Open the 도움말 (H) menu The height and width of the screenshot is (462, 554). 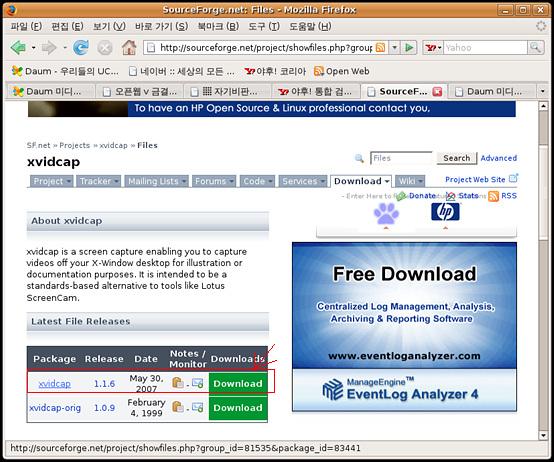pyautogui.click(x=310, y=26)
